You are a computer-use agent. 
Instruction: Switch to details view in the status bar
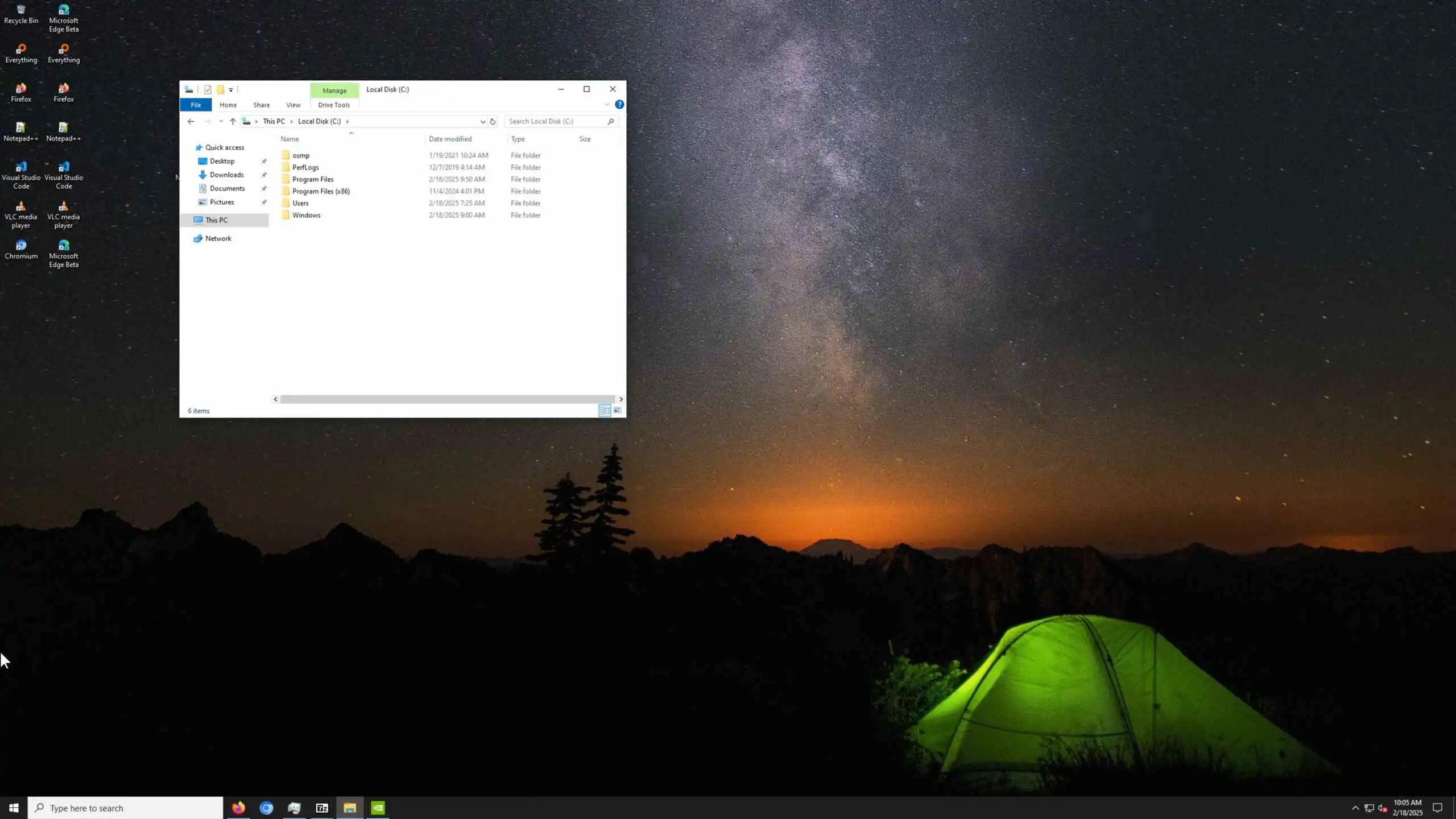point(605,411)
